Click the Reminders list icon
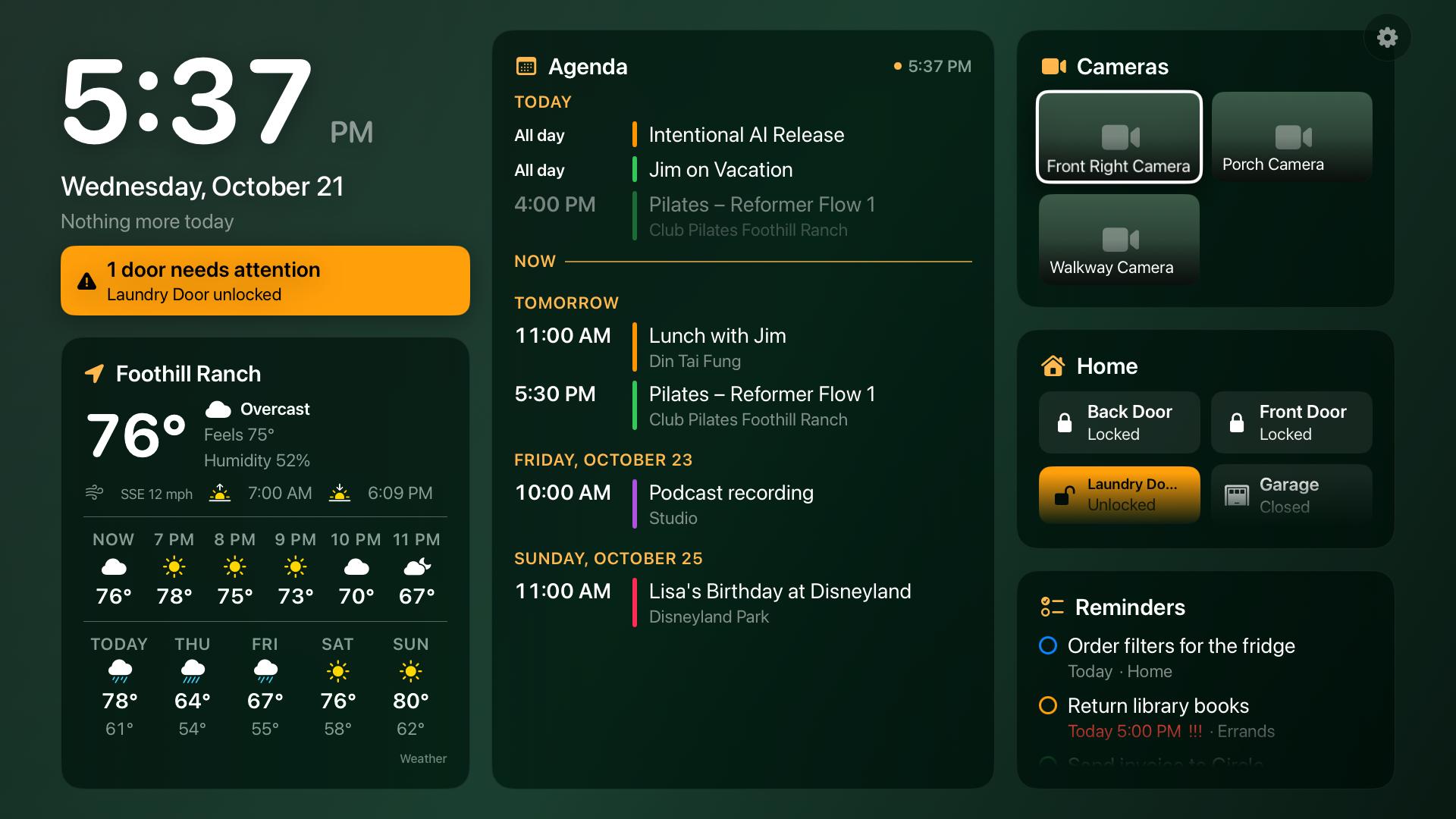Viewport: 1456px width, 819px height. [x=1052, y=607]
